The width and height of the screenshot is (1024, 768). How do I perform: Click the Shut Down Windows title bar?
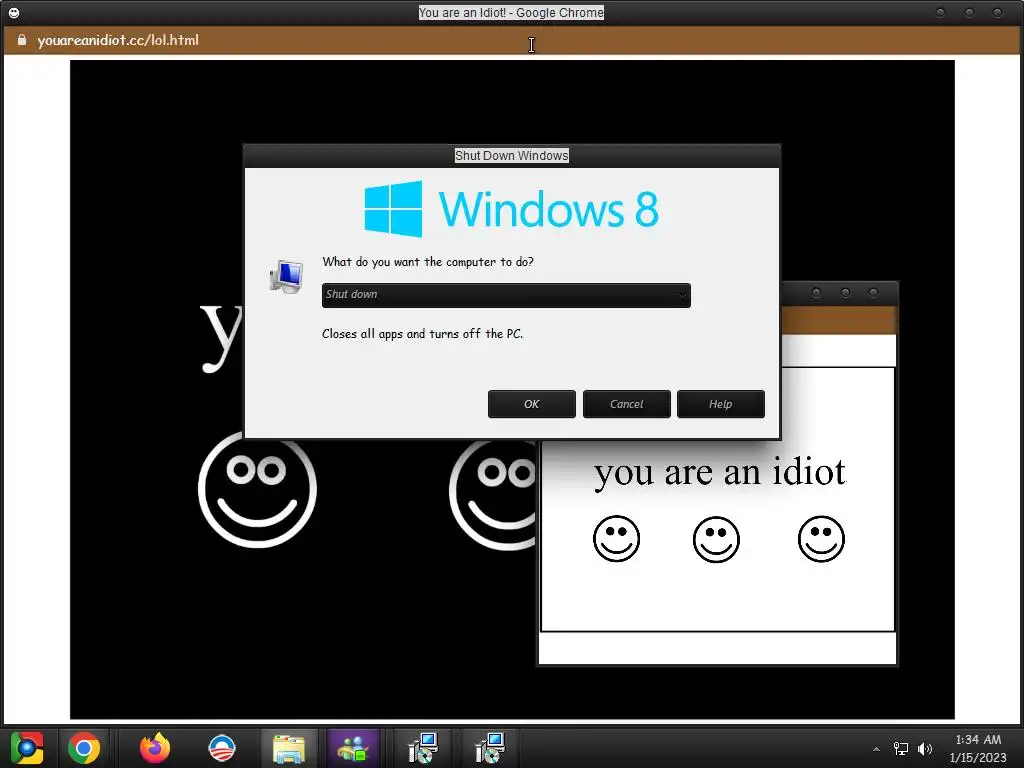(512, 155)
